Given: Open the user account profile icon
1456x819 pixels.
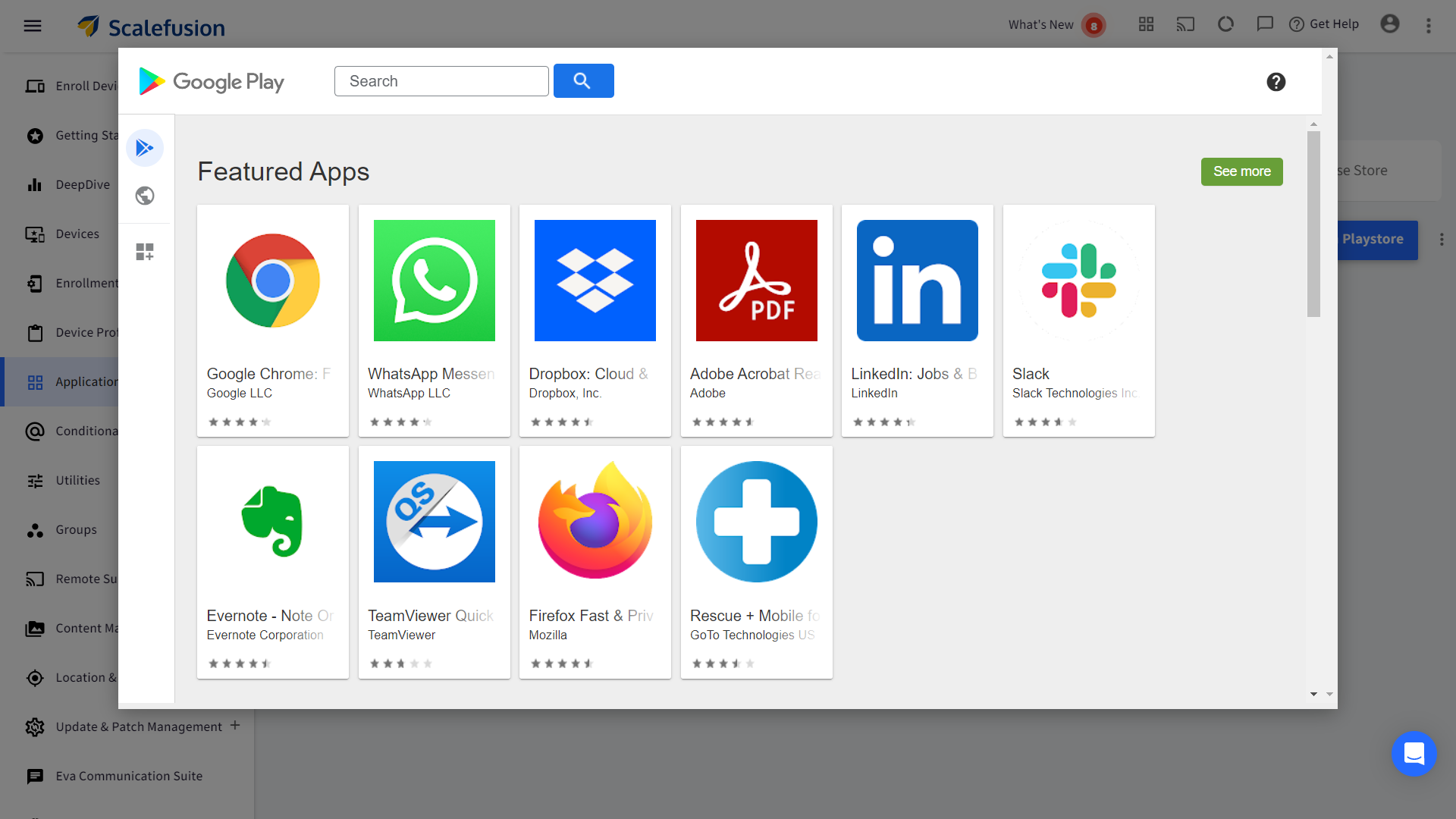Looking at the screenshot, I should pos(1390,24).
